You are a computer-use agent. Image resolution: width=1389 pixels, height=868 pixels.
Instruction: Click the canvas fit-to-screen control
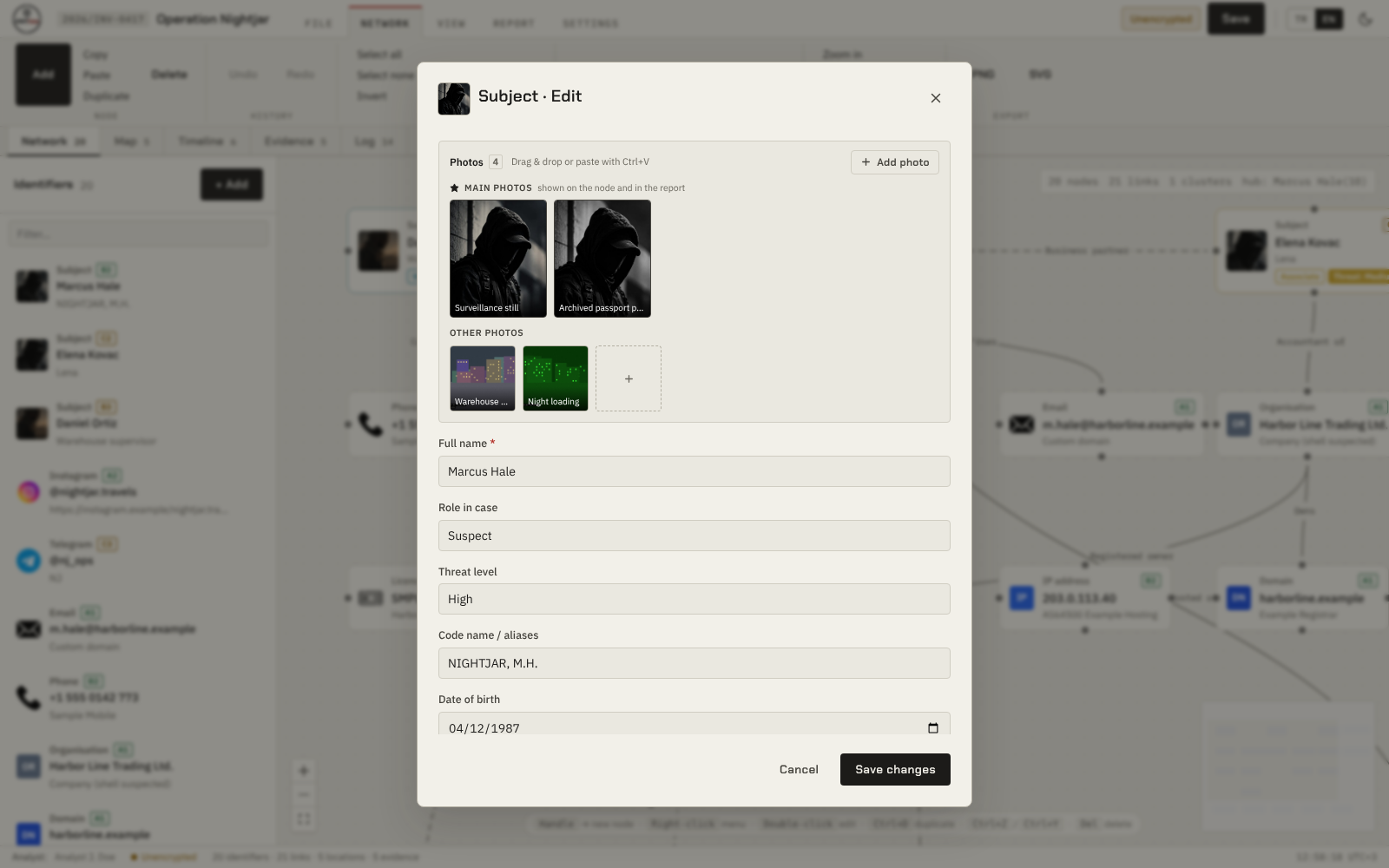(x=304, y=819)
